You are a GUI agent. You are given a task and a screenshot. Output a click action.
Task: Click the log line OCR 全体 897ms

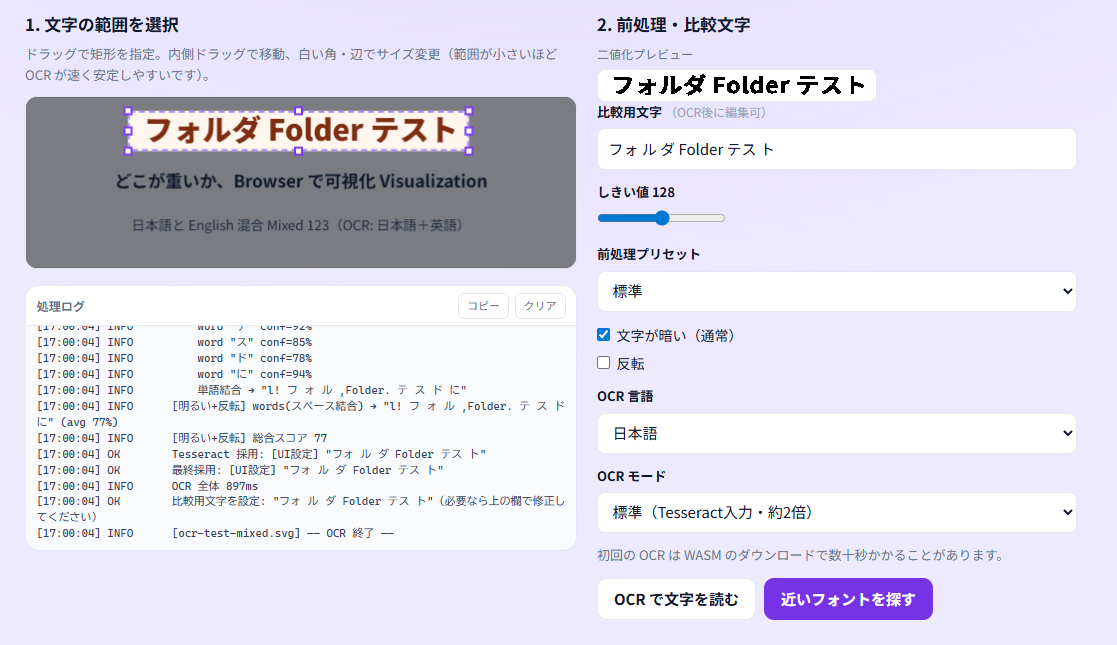(147, 486)
